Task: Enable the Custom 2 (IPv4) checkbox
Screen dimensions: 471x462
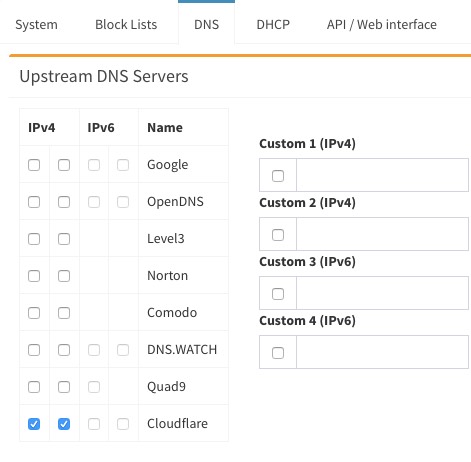Action: click(278, 235)
